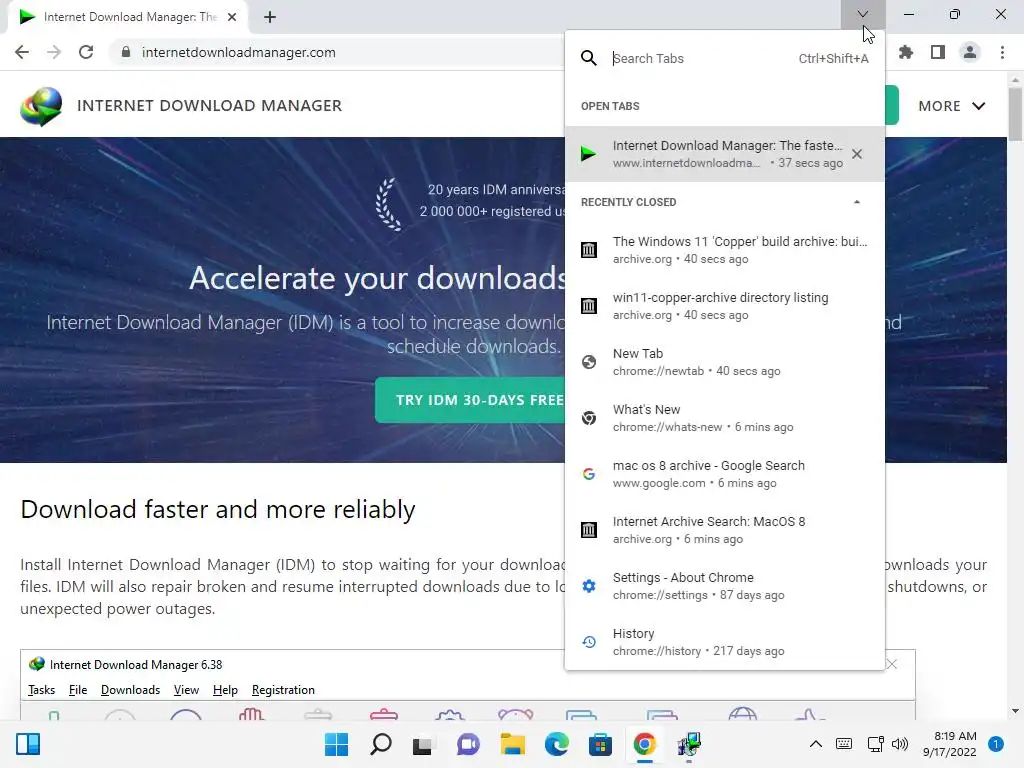This screenshot has height=768, width=1024.
Task: Reopen win11-copper-archive directory listing
Action: click(724, 306)
